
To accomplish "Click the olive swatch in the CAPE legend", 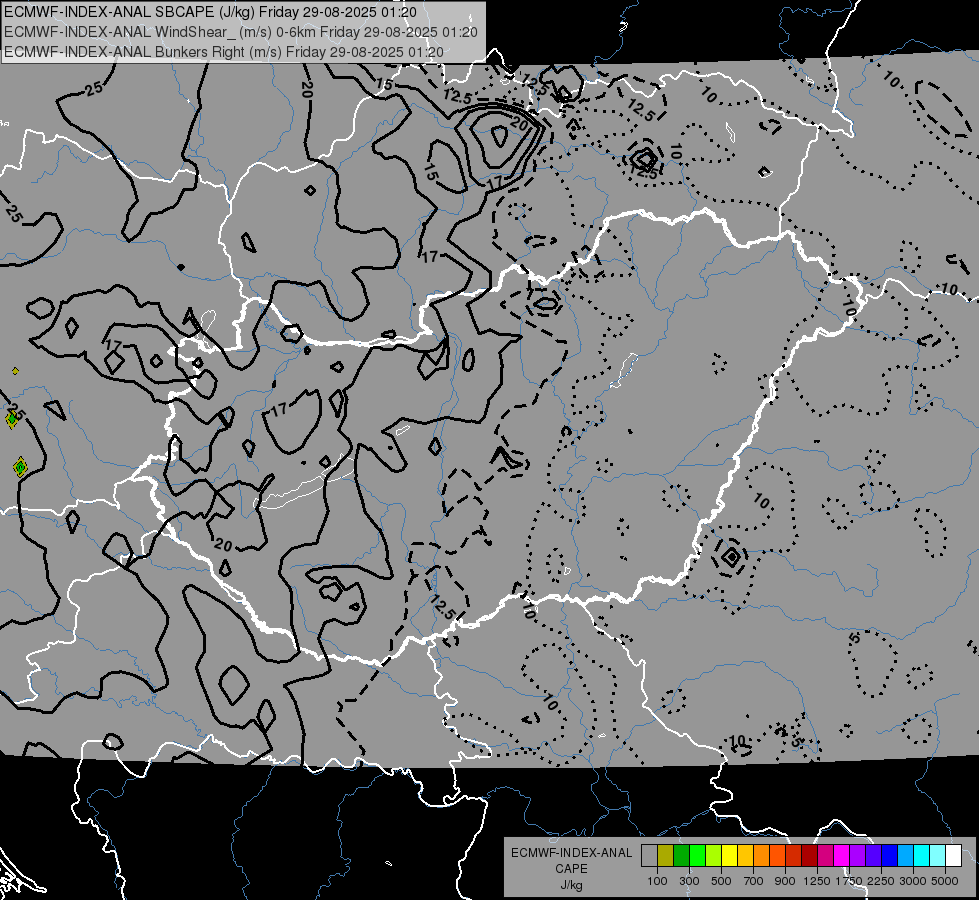I will point(666,855).
